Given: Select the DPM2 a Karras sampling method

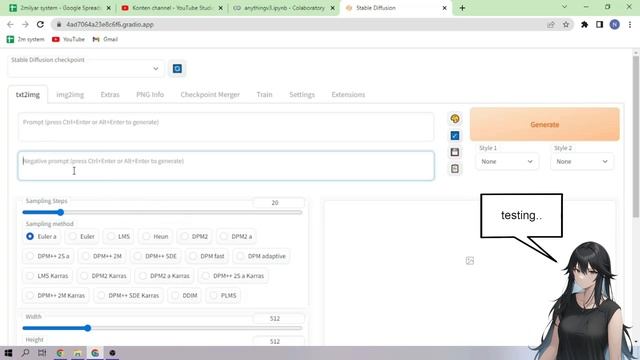Looking at the screenshot, I should coord(165,276).
